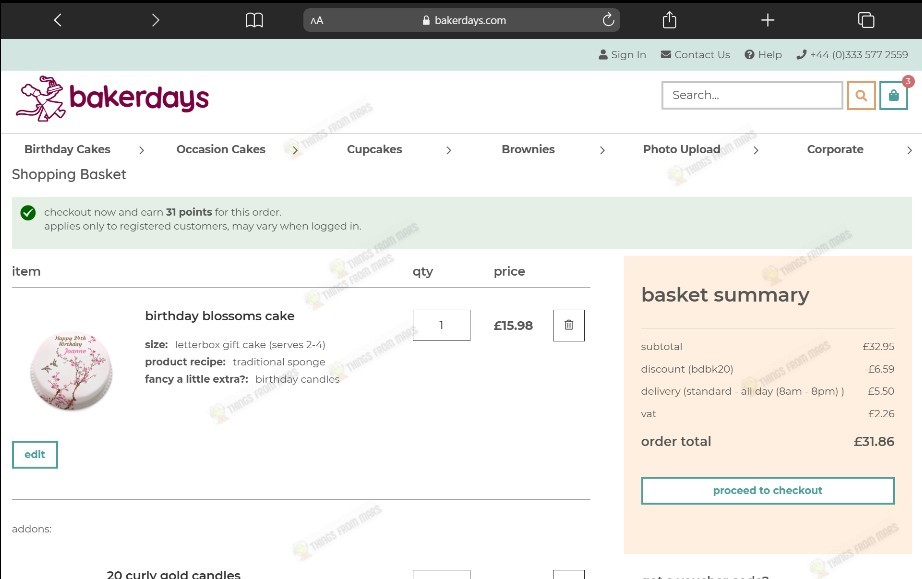The height and width of the screenshot is (579, 922).
Task: Expand the Photo Upload chevron
Action: [756, 150]
